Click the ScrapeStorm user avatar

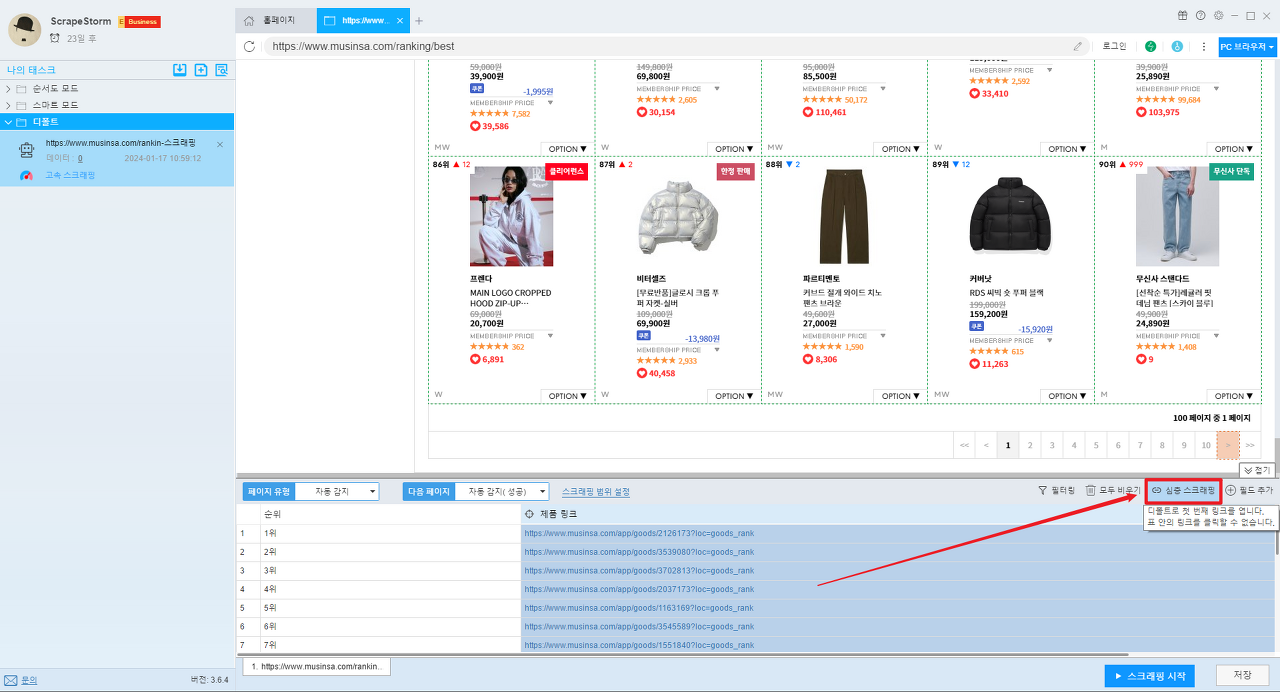point(24,30)
